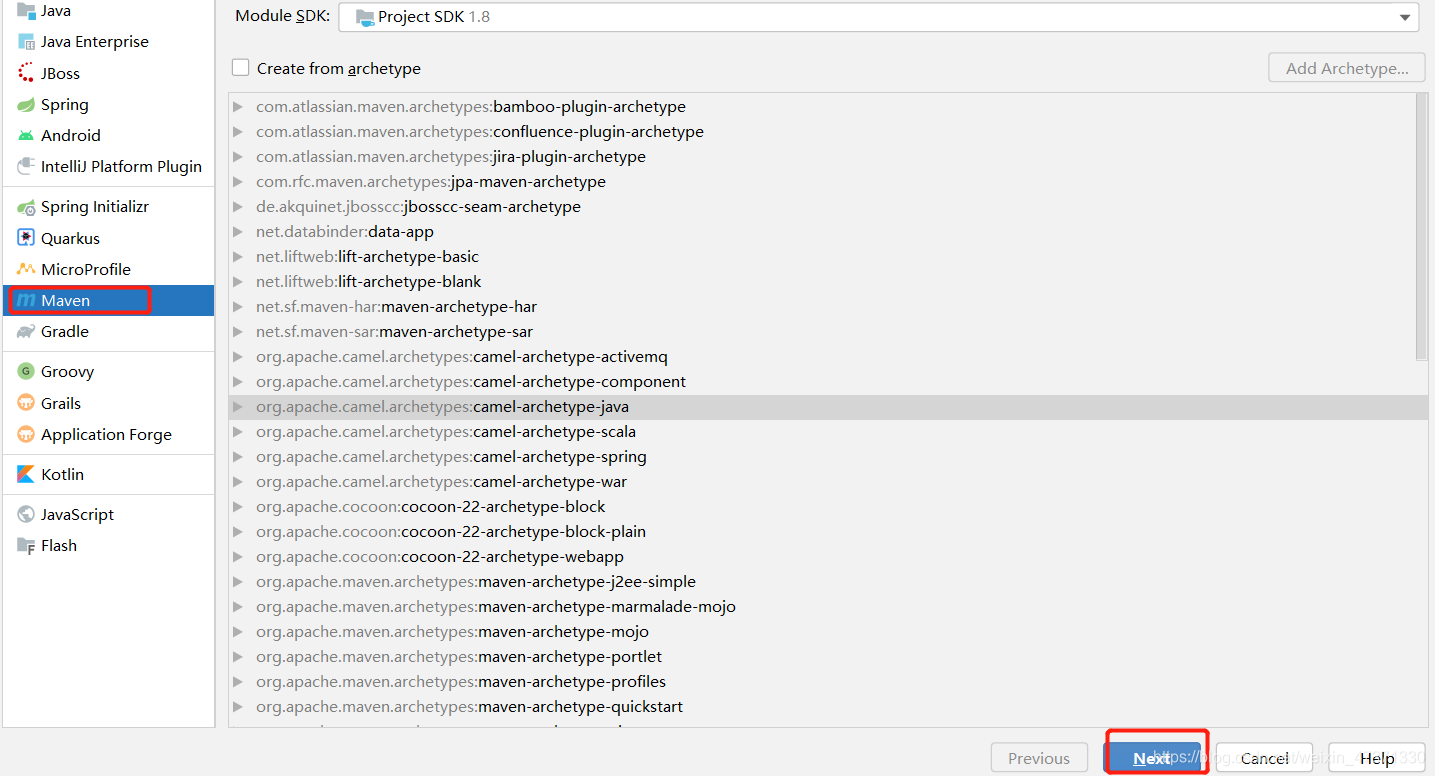Select Java Enterprise project type
The width and height of the screenshot is (1435, 776).
click(108, 42)
